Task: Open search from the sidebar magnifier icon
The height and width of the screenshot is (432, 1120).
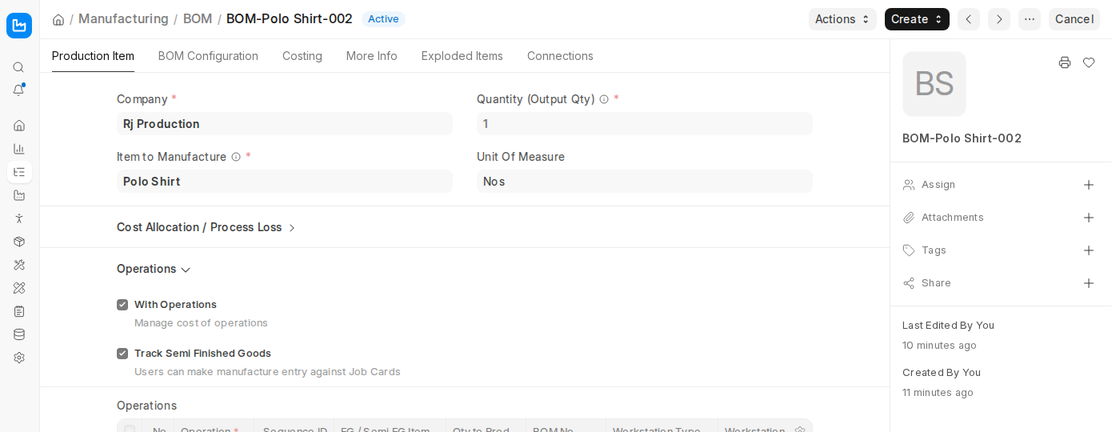Action: click(x=19, y=67)
